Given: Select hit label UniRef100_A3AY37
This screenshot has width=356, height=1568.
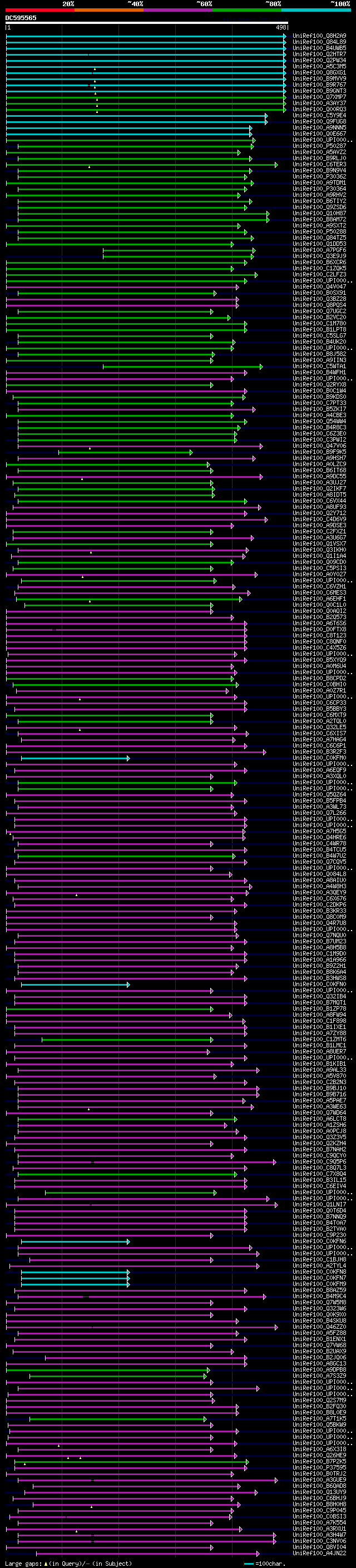Looking at the screenshot, I should click(319, 103).
